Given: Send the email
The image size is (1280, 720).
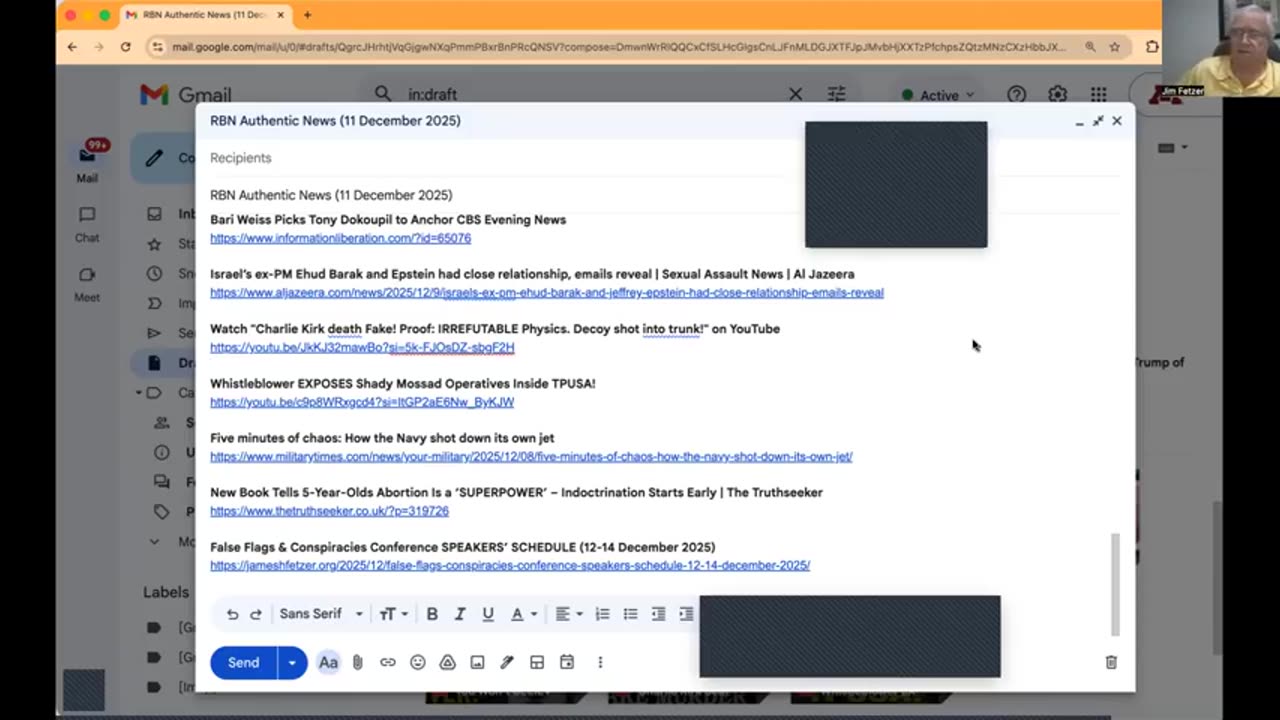Looking at the screenshot, I should click(x=243, y=662).
